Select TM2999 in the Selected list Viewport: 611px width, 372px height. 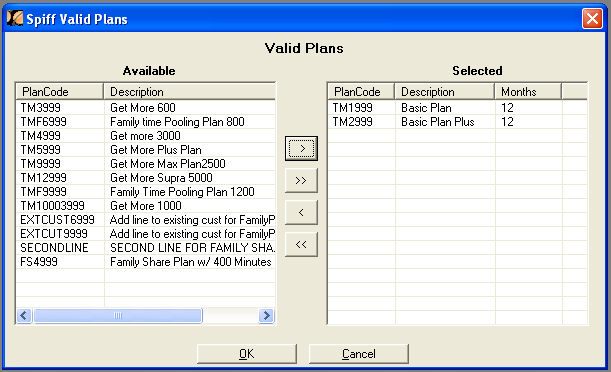point(352,122)
